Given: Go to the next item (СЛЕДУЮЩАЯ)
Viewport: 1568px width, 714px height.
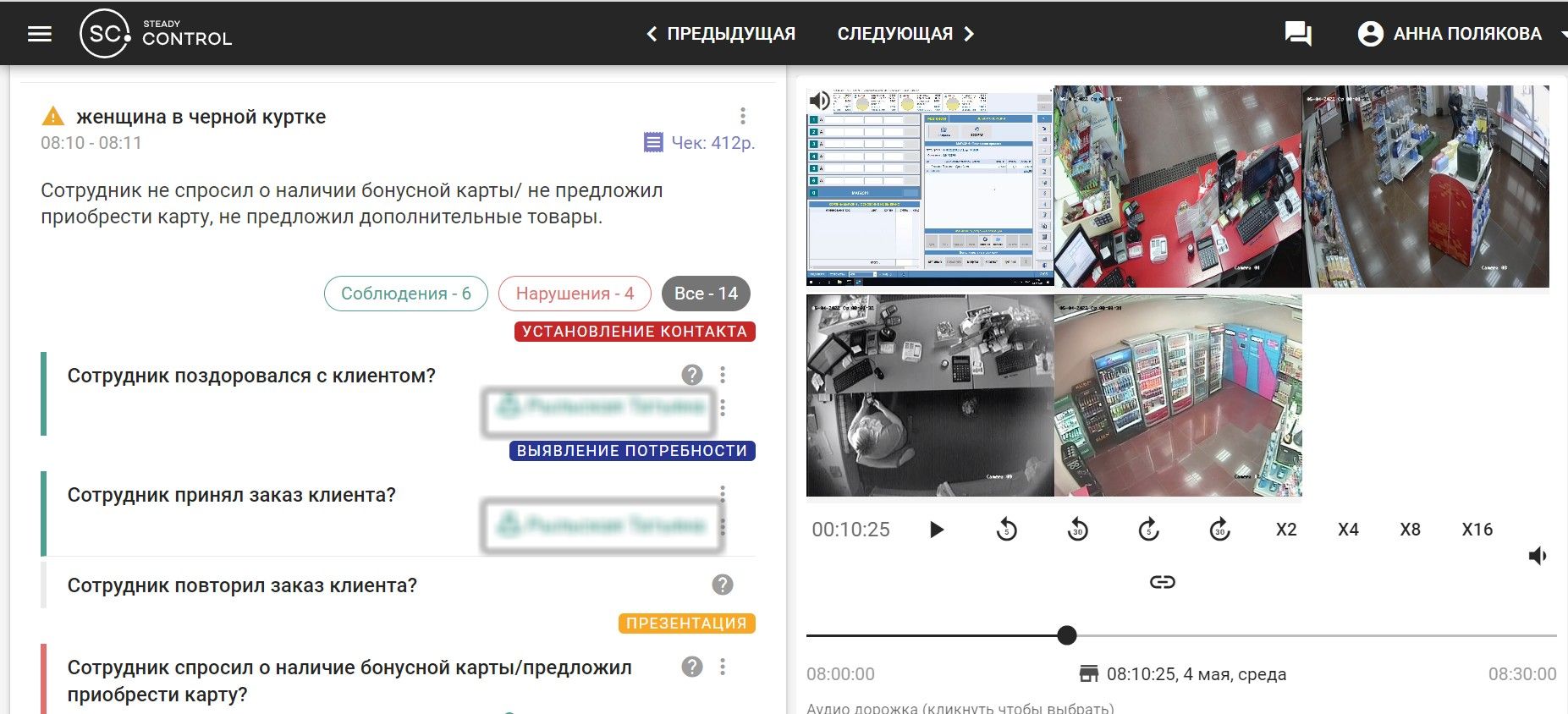Looking at the screenshot, I should coord(906,34).
